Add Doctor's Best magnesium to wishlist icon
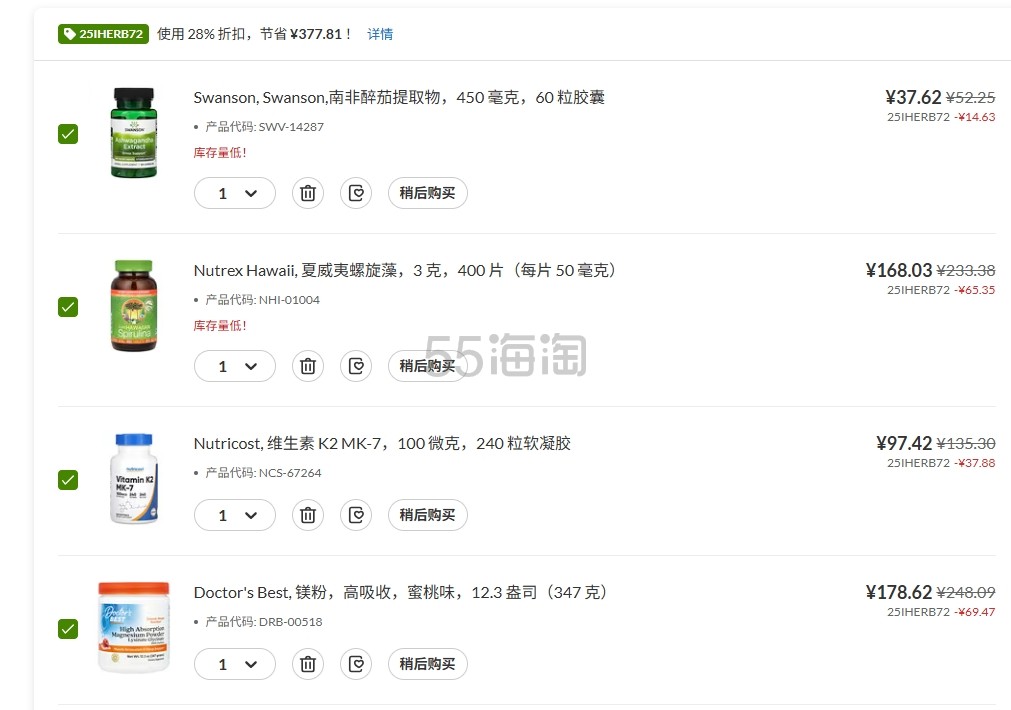 click(356, 664)
